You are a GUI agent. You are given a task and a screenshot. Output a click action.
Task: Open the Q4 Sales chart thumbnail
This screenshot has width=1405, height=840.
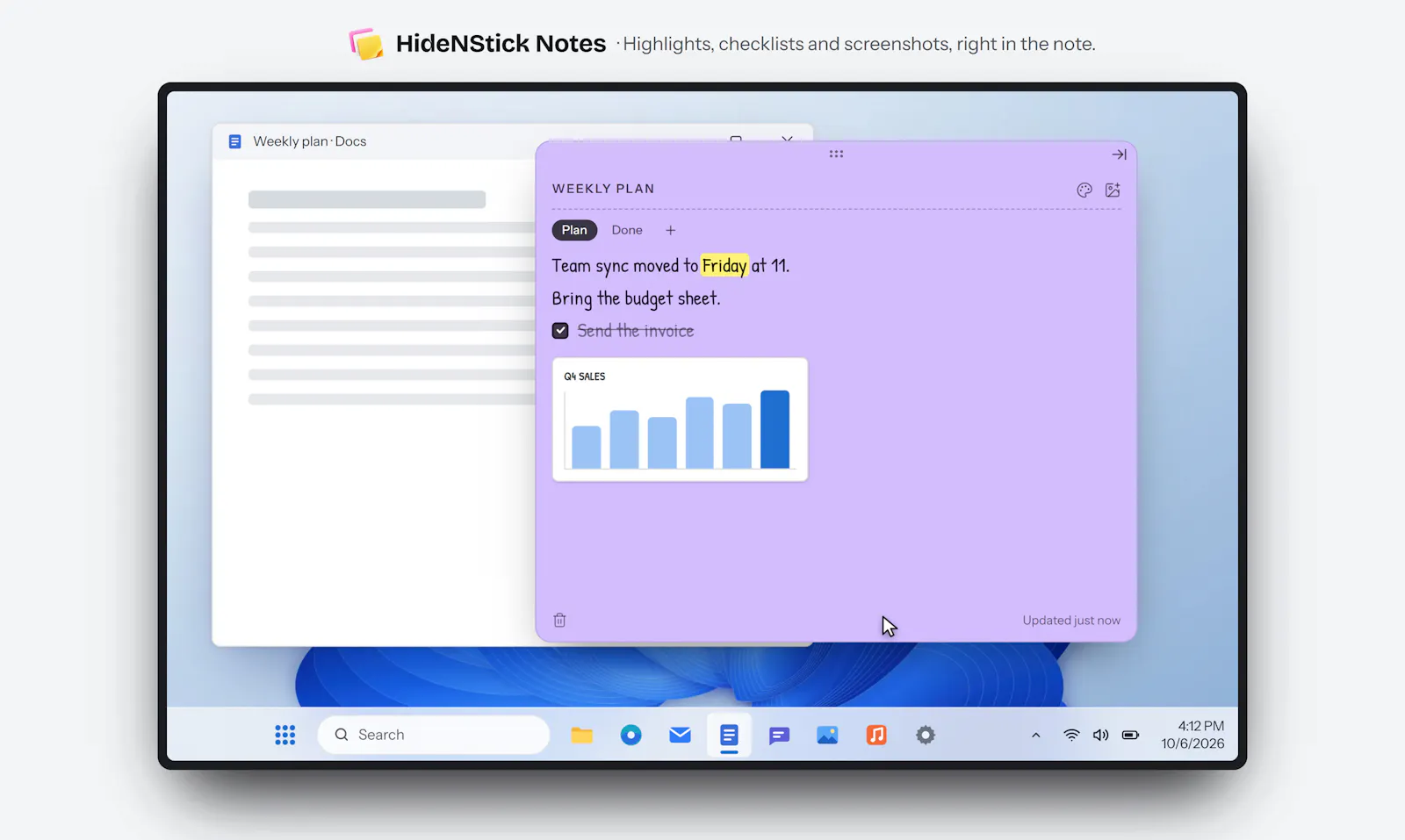click(x=680, y=420)
